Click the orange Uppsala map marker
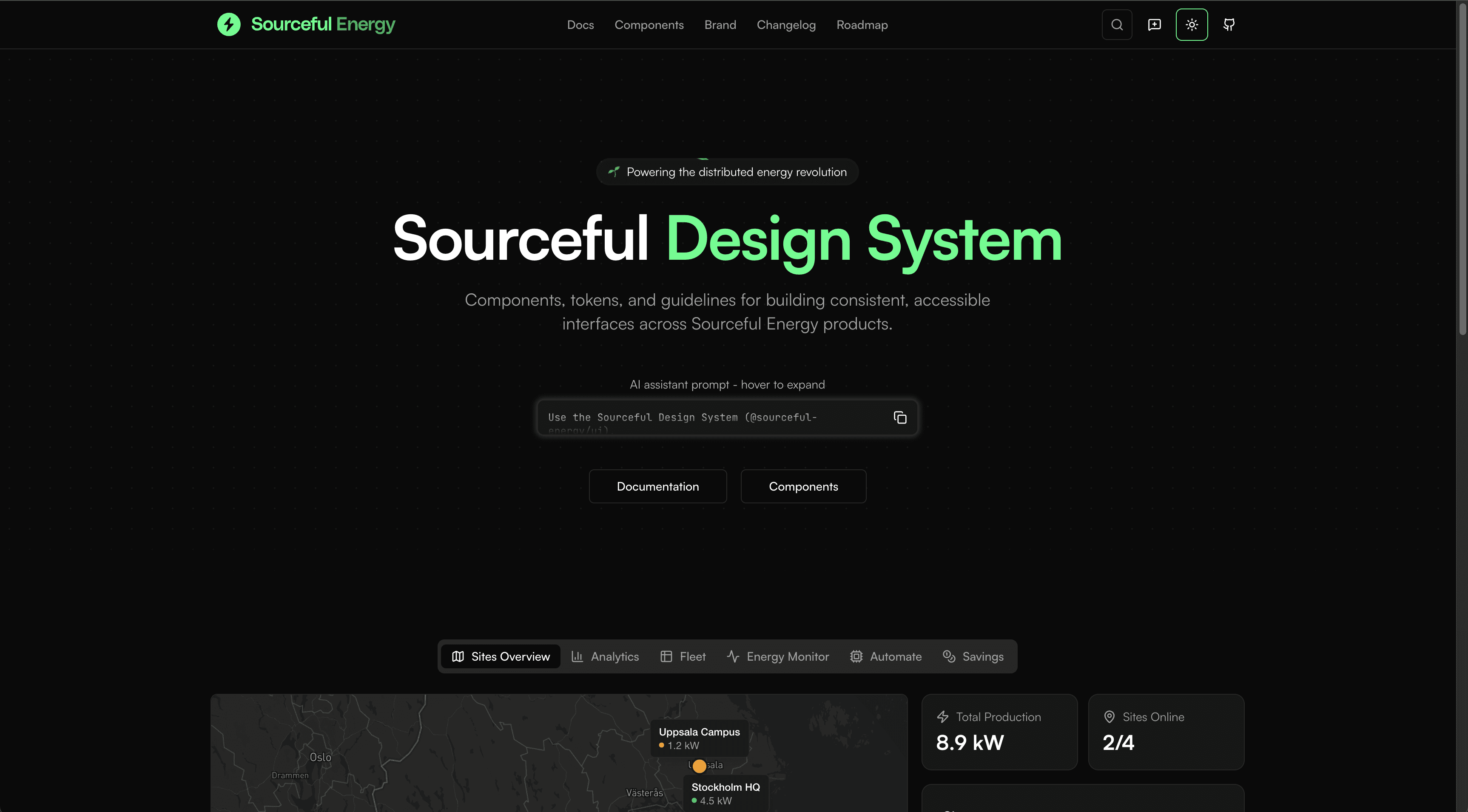This screenshot has width=1468, height=812. [x=699, y=766]
